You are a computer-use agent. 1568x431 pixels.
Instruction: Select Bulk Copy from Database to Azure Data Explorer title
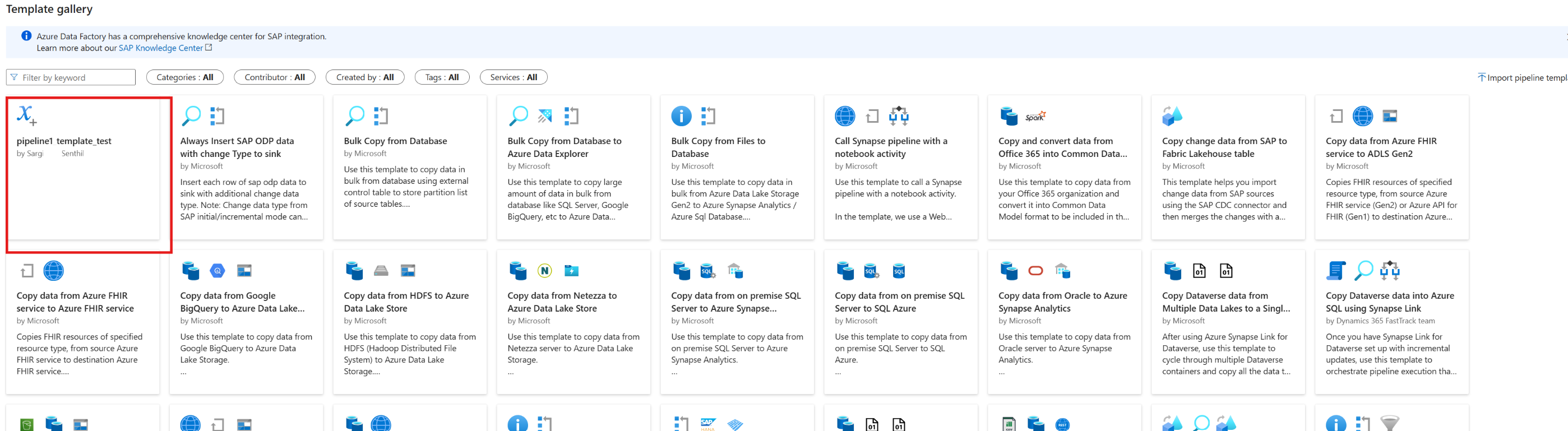click(x=565, y=147)
